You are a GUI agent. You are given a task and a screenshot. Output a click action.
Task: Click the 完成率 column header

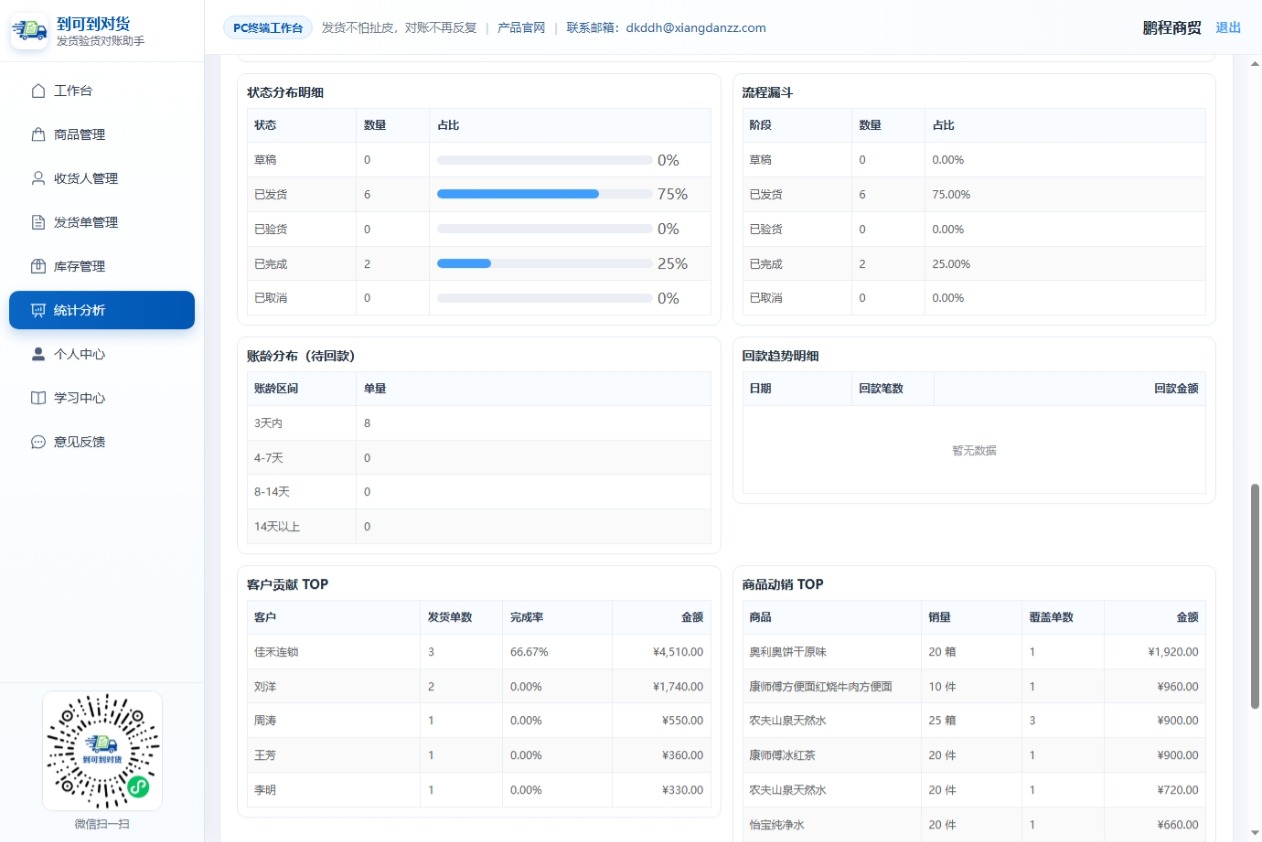click(x=526, y=617)
